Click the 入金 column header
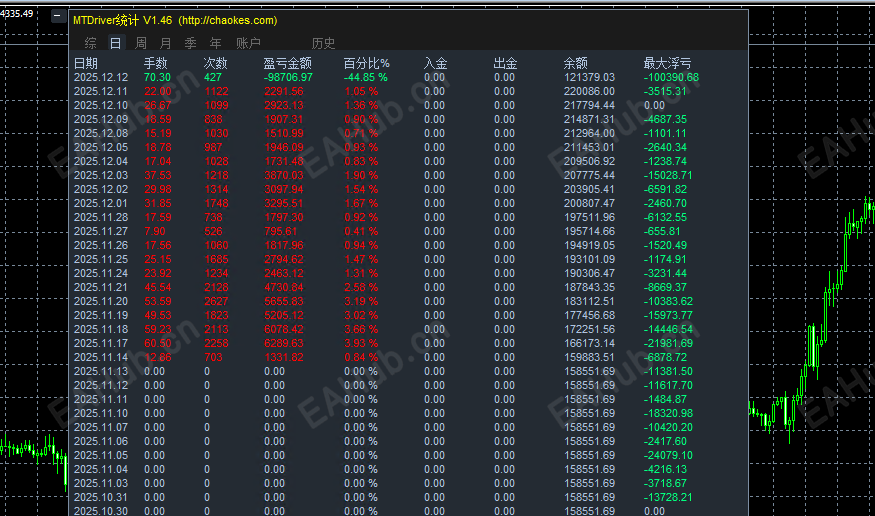This screenshot has height=516, width=875. (x=435, y=63)
